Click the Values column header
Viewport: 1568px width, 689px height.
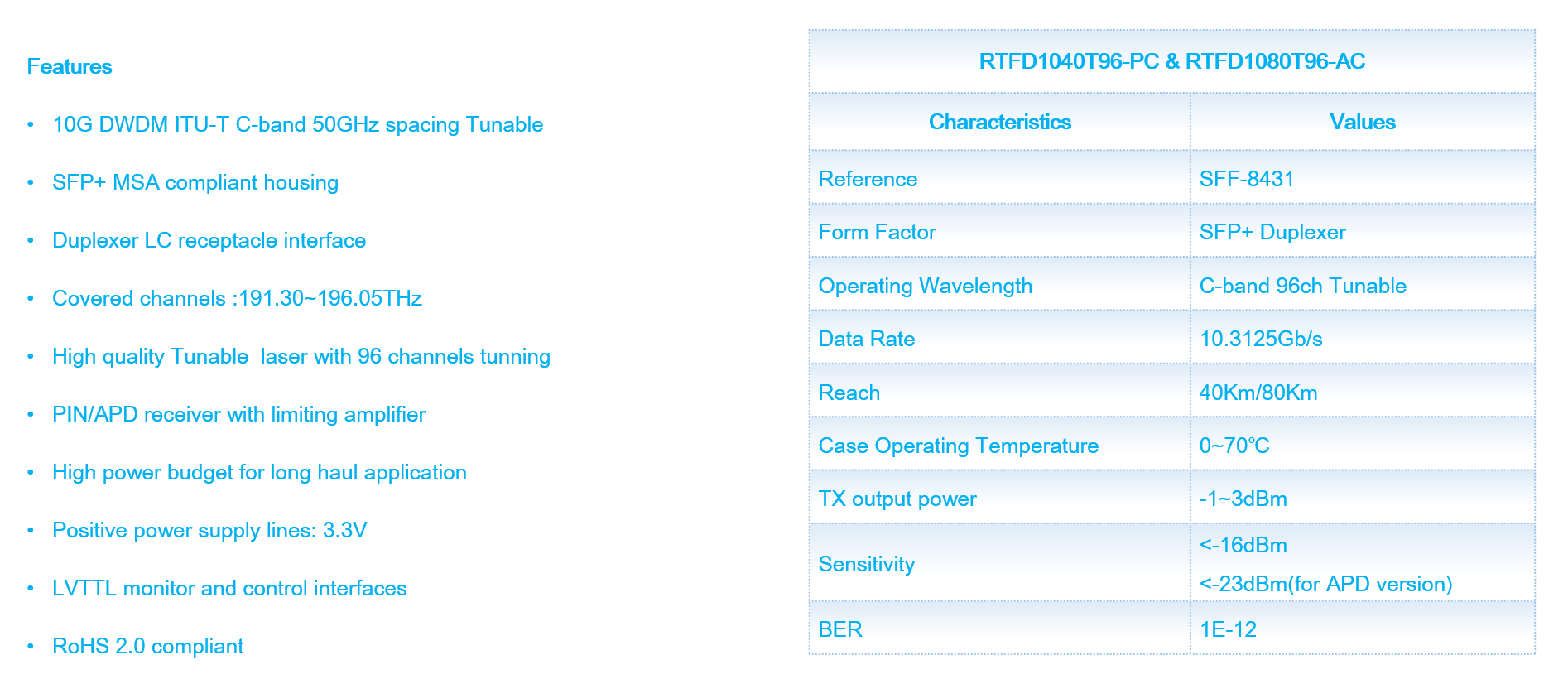pyautogui.click(x=1362, y=123)
